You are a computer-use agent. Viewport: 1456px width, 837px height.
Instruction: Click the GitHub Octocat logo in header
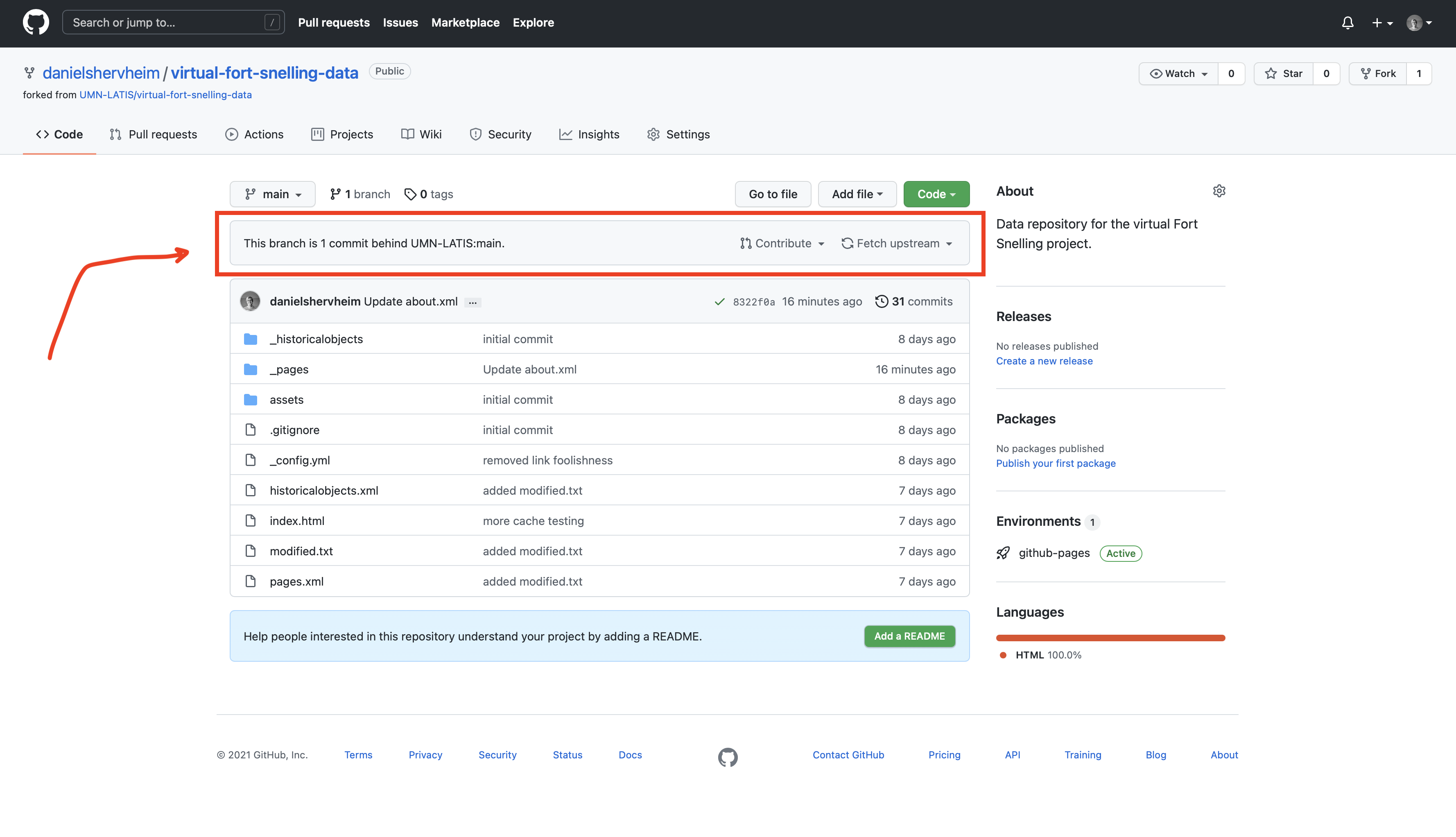tap(36, 23)
